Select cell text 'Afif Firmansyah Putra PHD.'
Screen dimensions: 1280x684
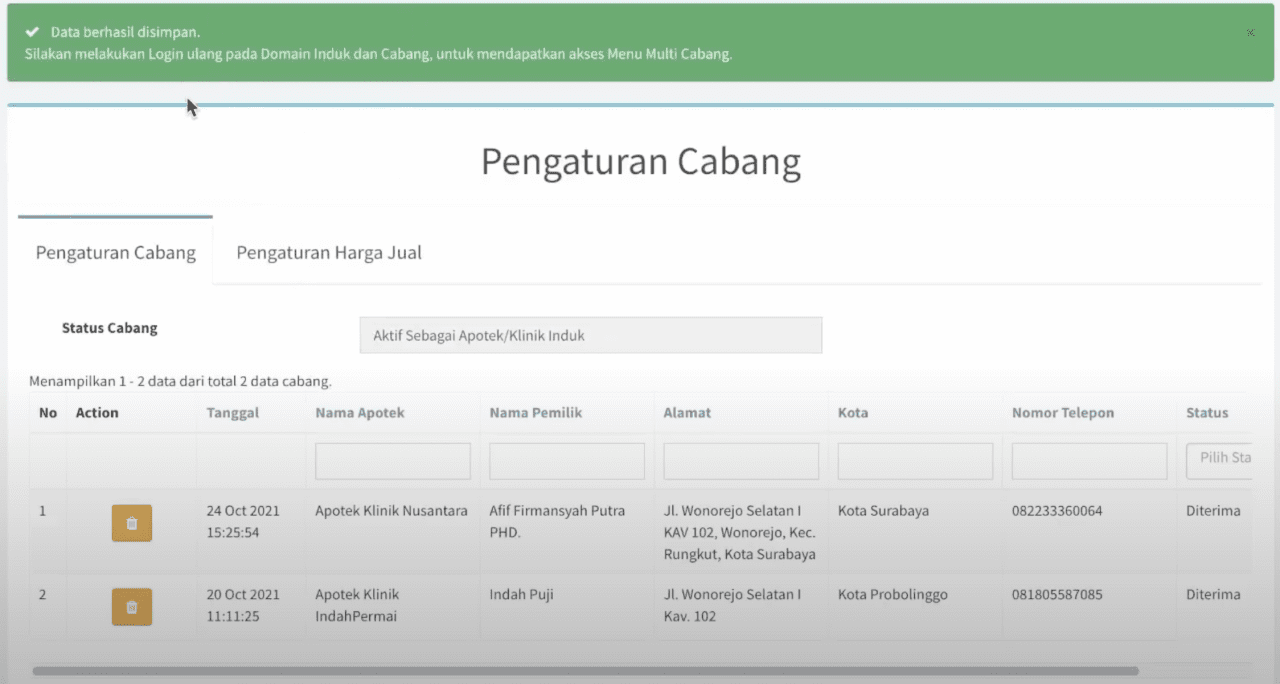click(x=557, y=522)
